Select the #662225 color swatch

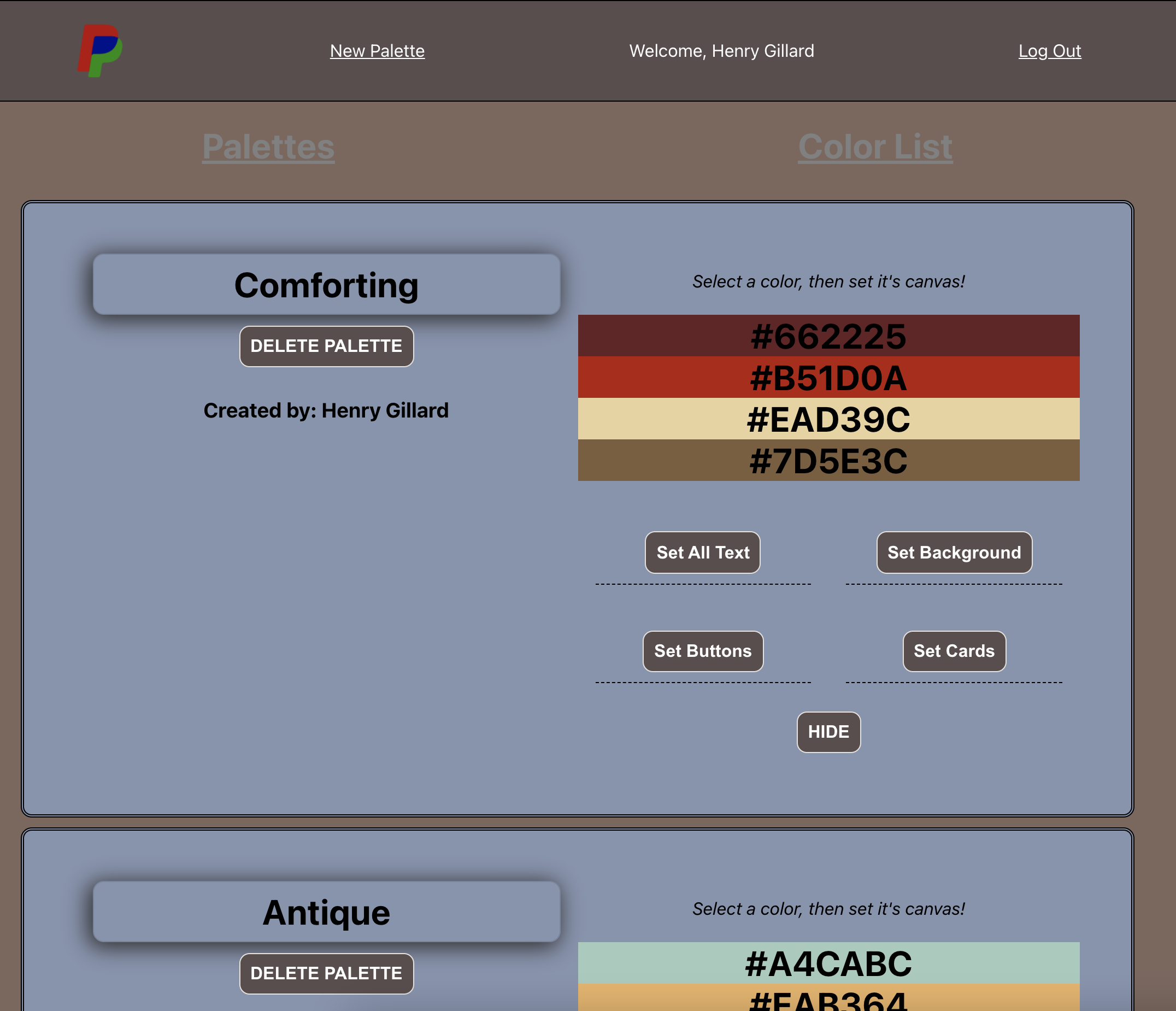click(x=828, y=336)
